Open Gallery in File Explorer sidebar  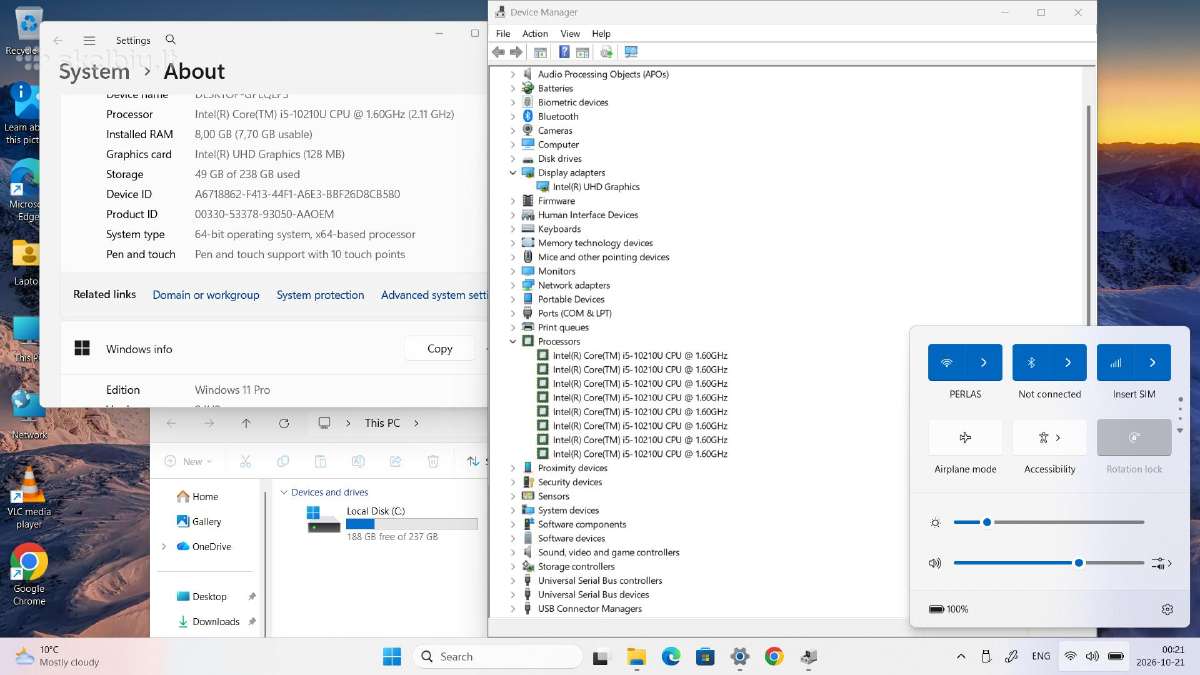[x=199, y=521]
